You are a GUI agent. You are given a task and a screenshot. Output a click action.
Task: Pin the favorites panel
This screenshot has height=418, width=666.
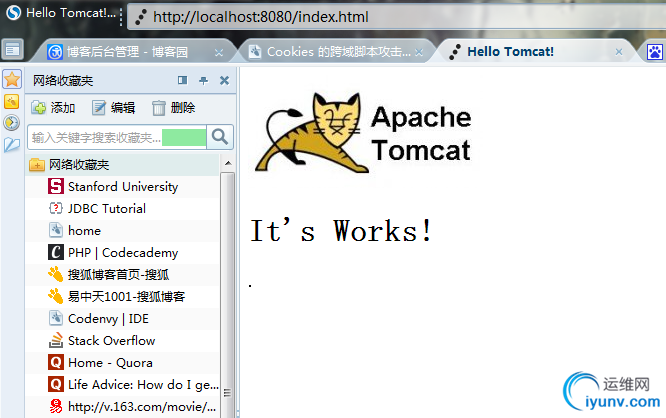click(203, 80)
